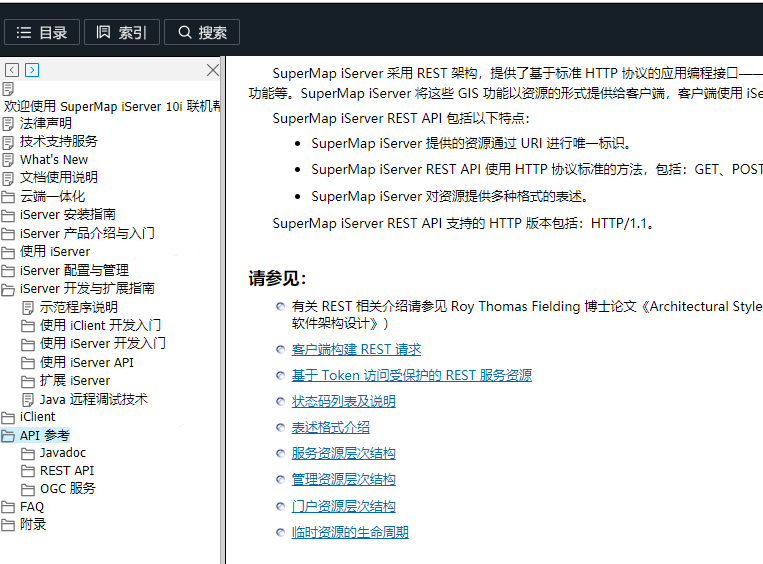The image size is (763, 564).
Task: Select the 法律声明 tree entry
Action: (46, 124)
